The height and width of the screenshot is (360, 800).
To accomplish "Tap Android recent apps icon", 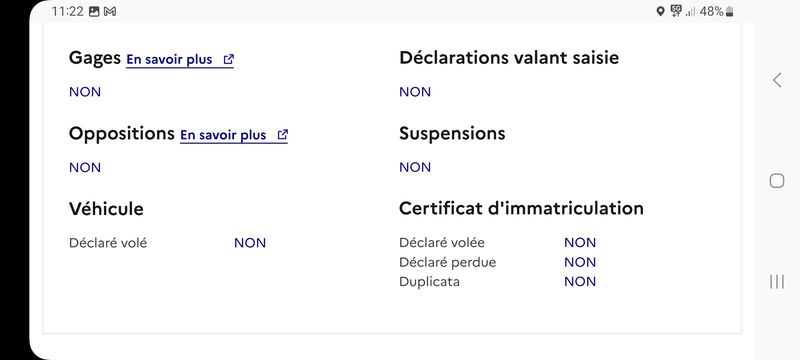I will click(777, 281).
